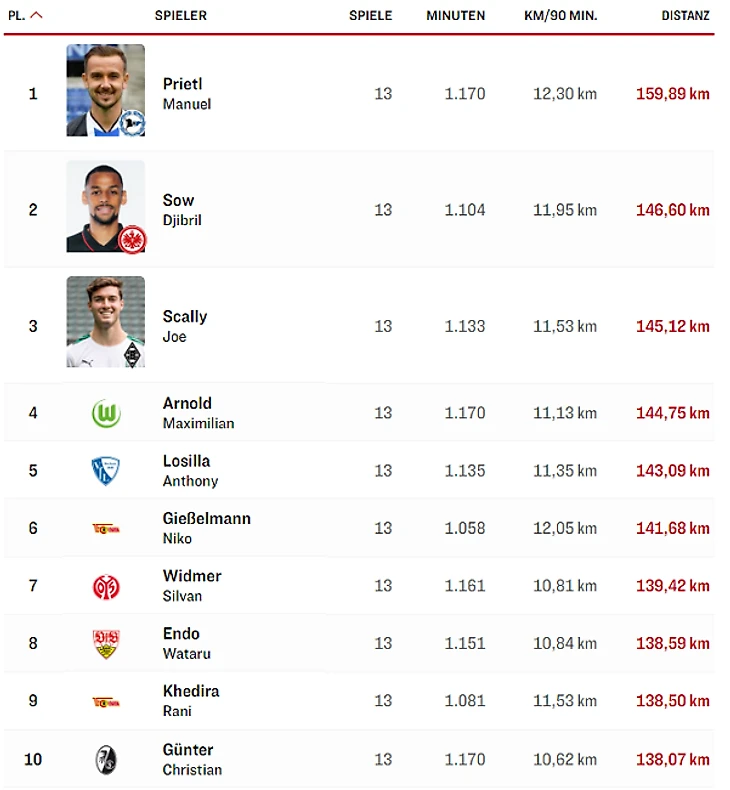Toggle sort order via PL. arrow
The image size is (730, 790).
click(36, 16)
